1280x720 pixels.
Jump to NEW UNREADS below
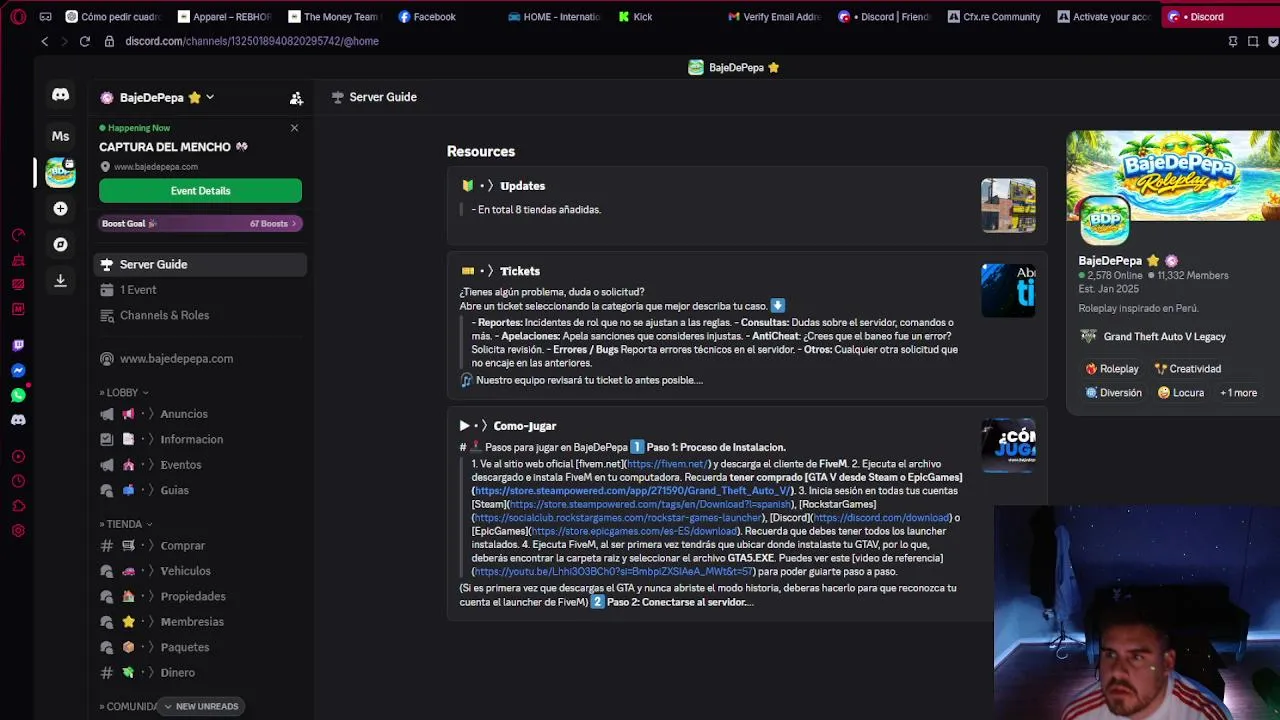pyautogui.click(x=201, y=706)
